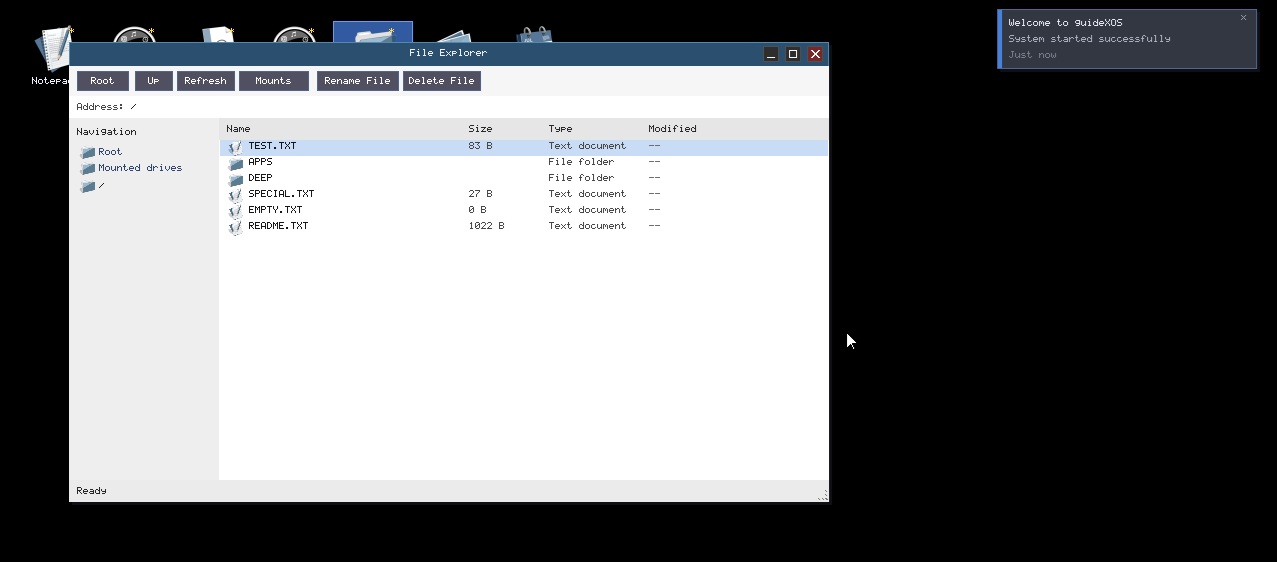Select the DEEP folder name
1277x562 pixels.
click(x=260, y=178)
